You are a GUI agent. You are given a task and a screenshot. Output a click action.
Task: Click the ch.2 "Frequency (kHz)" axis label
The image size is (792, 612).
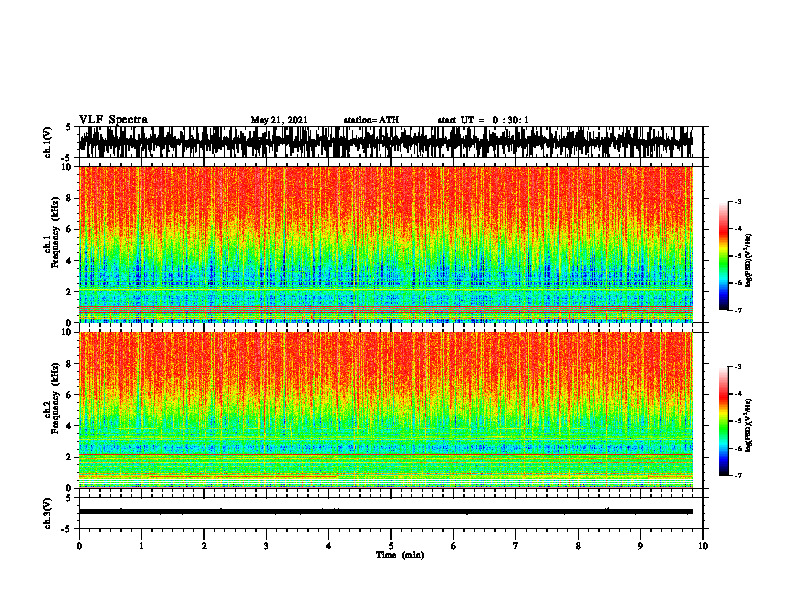[55, 399]
